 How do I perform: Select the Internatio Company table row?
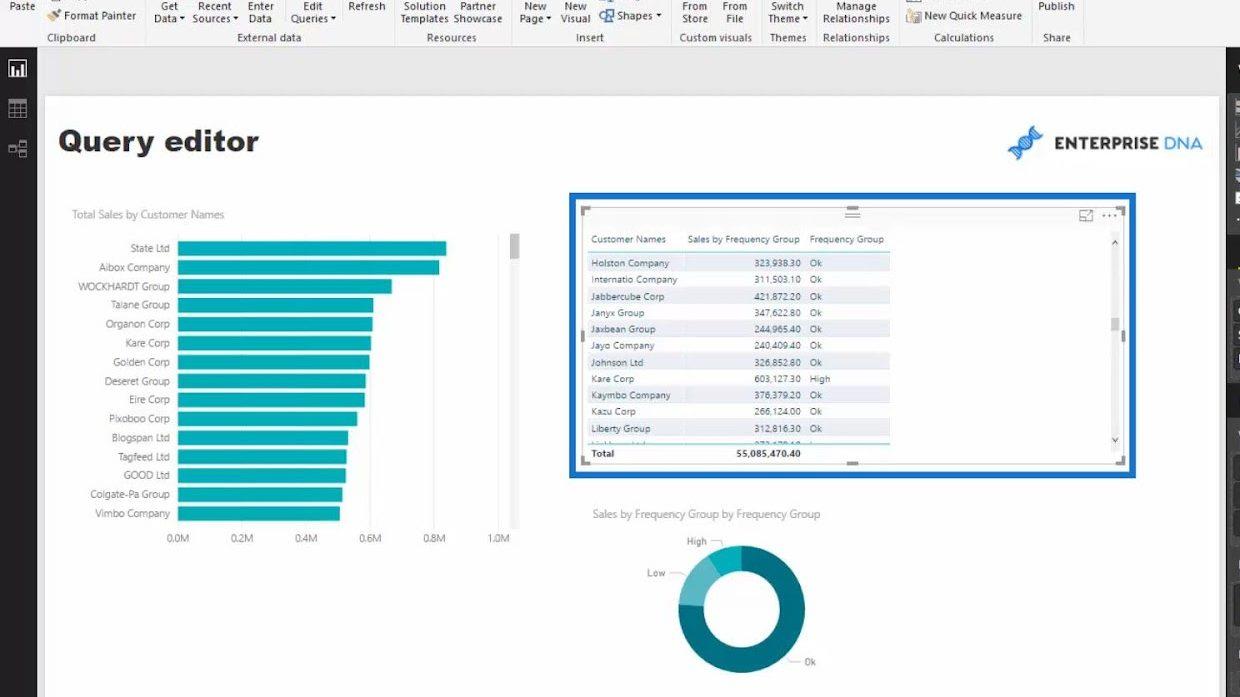tap(738, 280)
